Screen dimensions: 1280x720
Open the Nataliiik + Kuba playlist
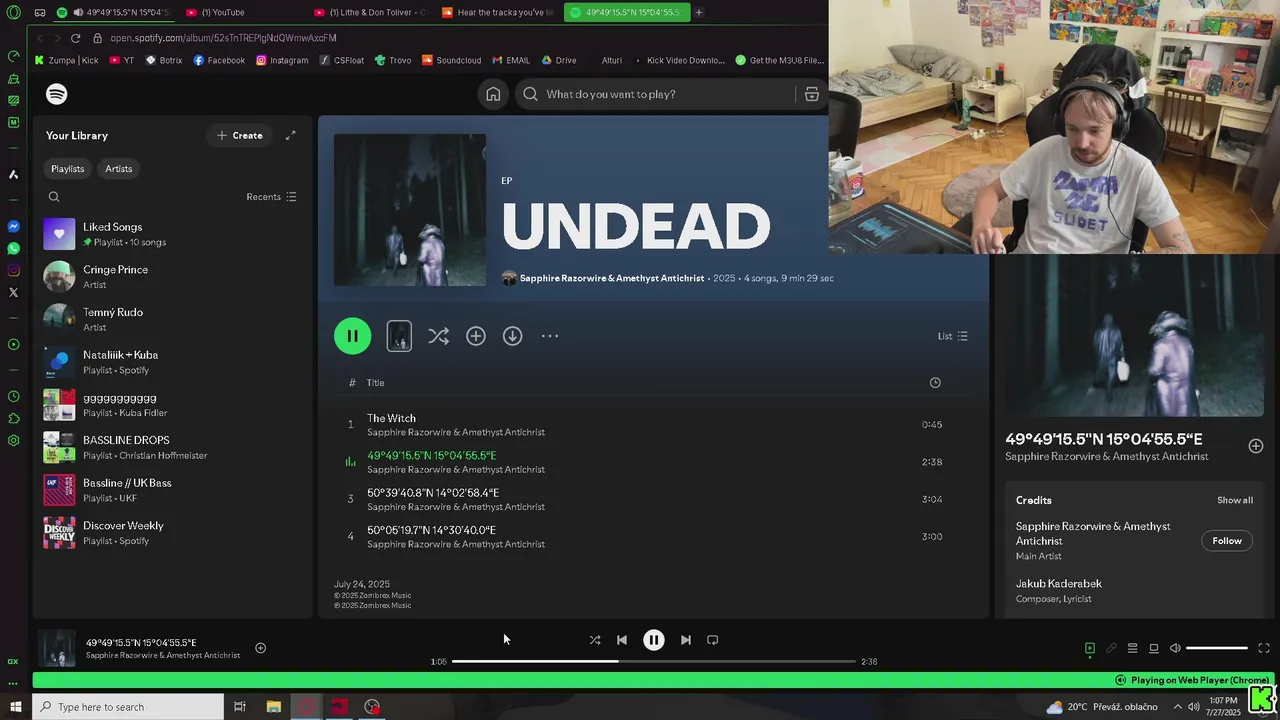tap(172, 362)
